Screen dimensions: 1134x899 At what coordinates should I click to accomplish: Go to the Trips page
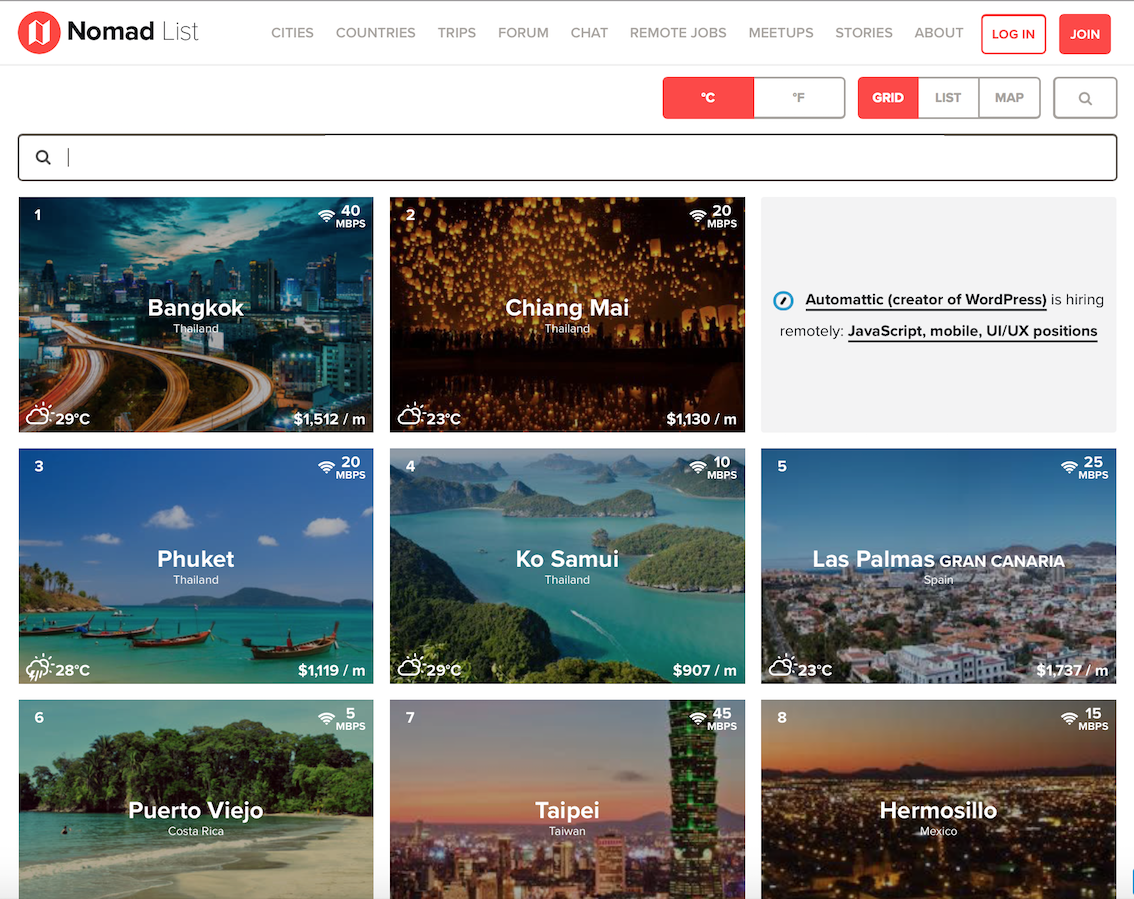(456, 33)
